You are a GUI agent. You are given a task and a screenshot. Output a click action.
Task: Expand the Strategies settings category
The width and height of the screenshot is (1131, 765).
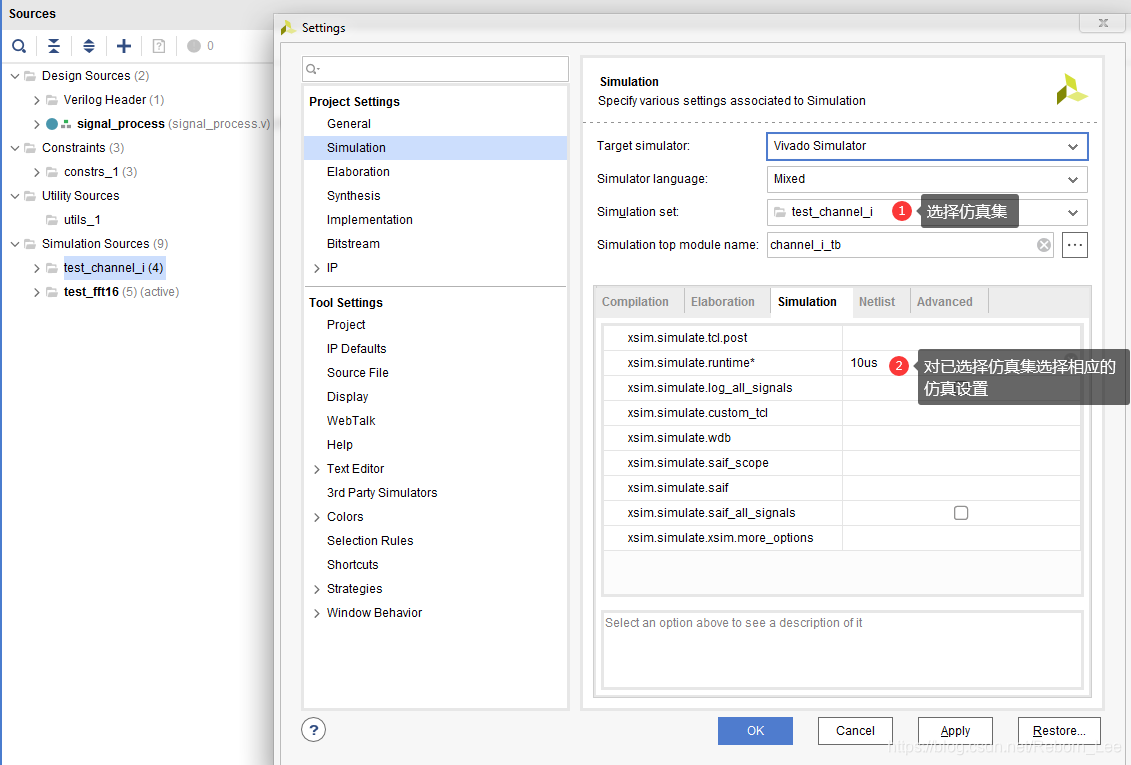317,589
